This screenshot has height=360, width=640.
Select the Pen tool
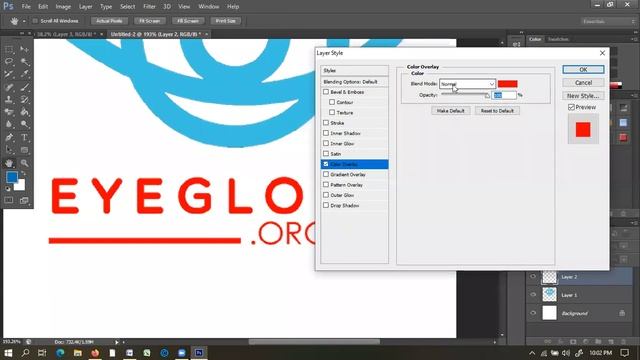[9, 137]
